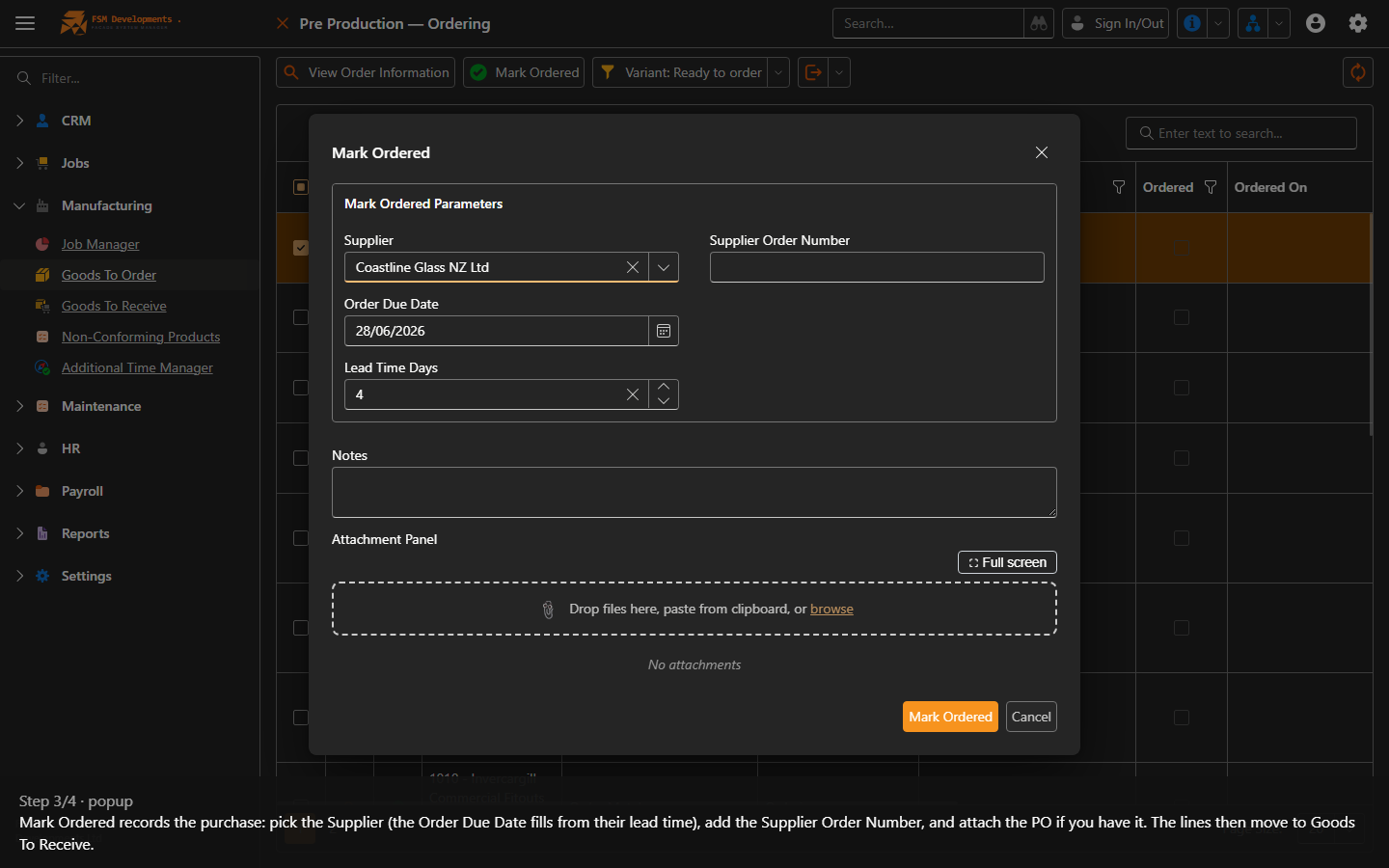Open dropdown beside hierarchy icon
The height and width of the screenshot is (868, 1389).
click(x=1279, y=23)
